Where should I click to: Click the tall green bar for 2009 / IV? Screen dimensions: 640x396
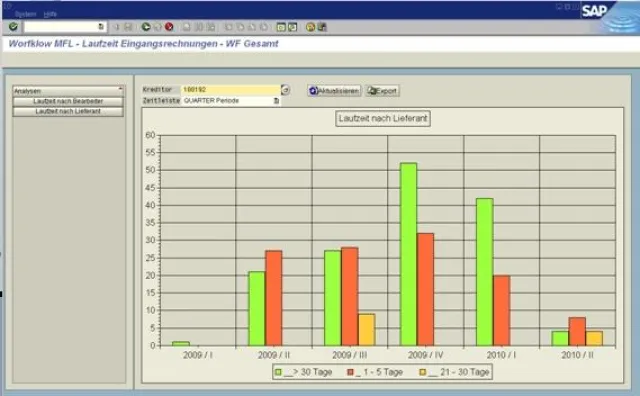[409, 254]
